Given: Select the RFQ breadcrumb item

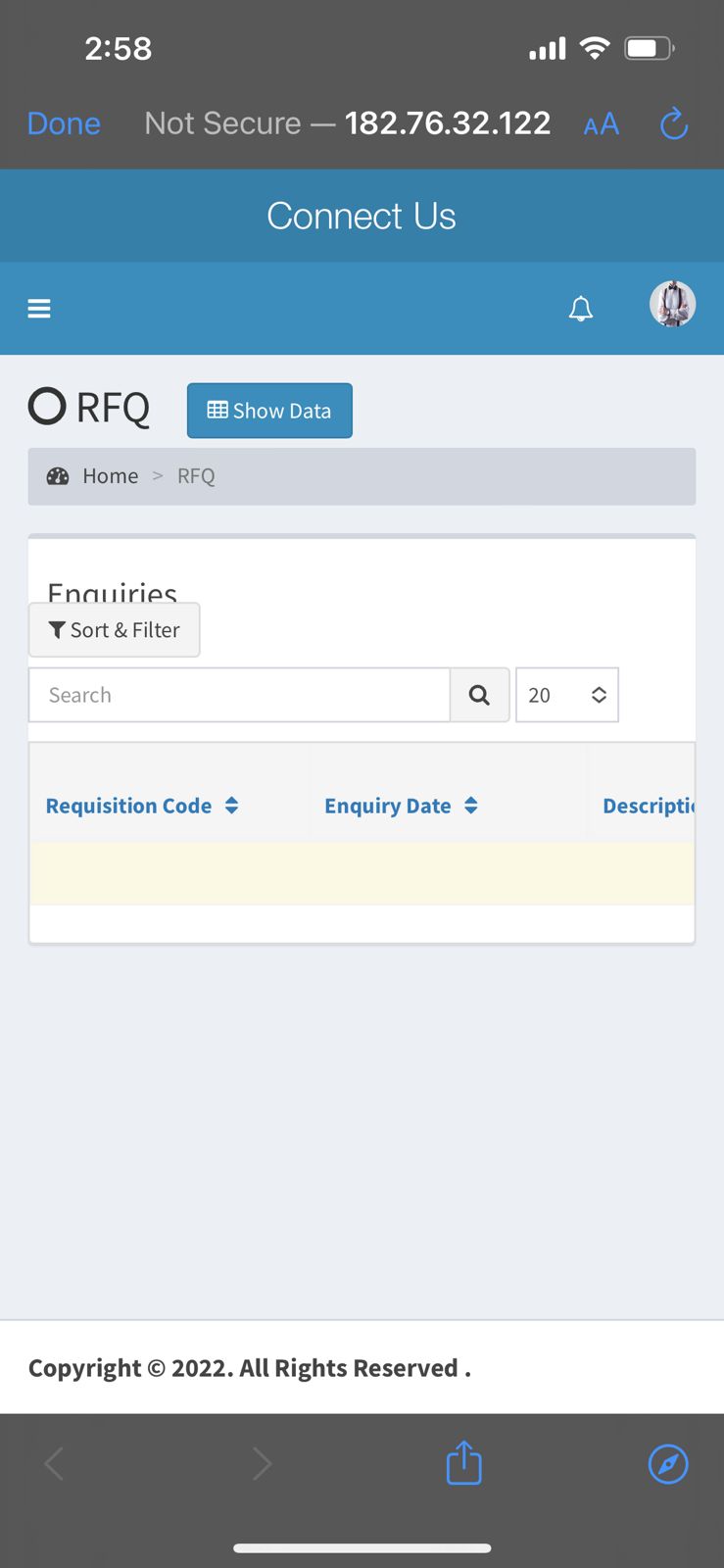Looking at the screenshot, I should pyautogui.click(x=196, y=476).
